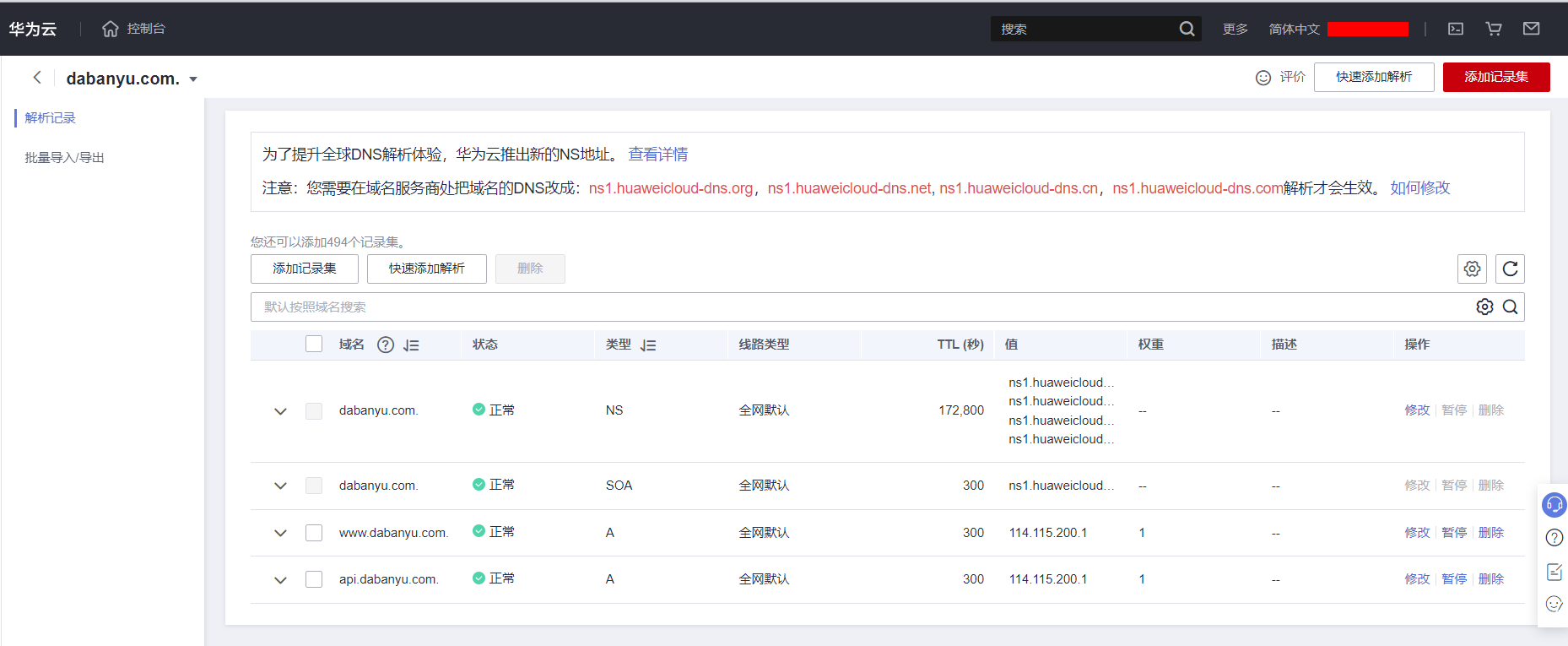Click disabled checkbox of the NS record
Screen dimensions: 1568x646
(x=314, y=411)
